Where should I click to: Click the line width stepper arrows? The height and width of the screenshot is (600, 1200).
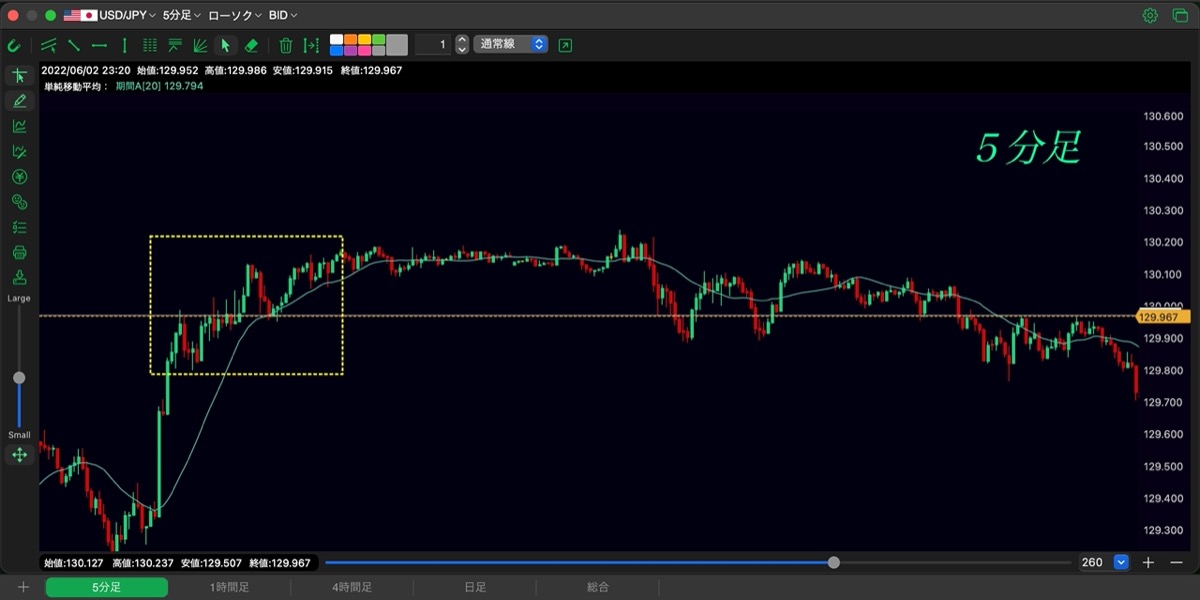coord(462,44)
